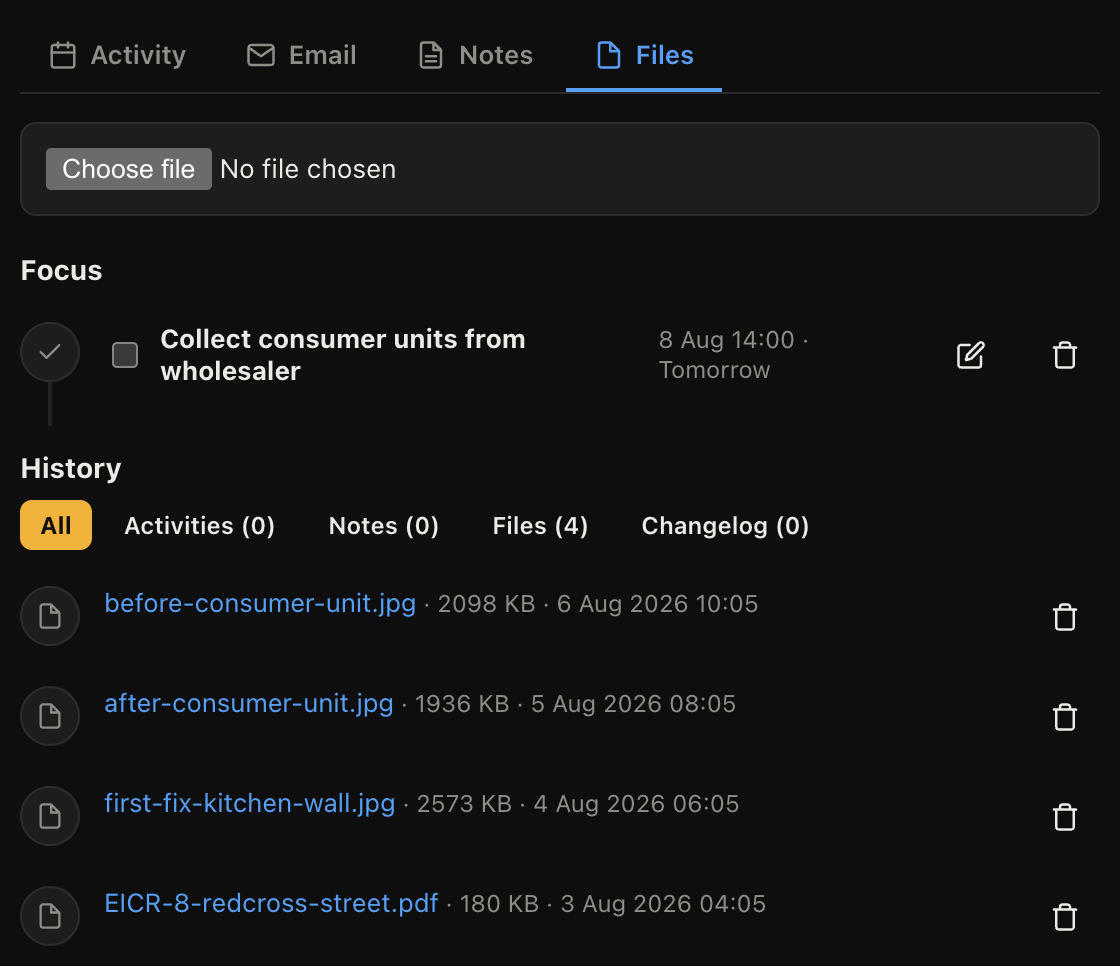Open after-consumer-unit.jpg file link

(x=249, y=704)
